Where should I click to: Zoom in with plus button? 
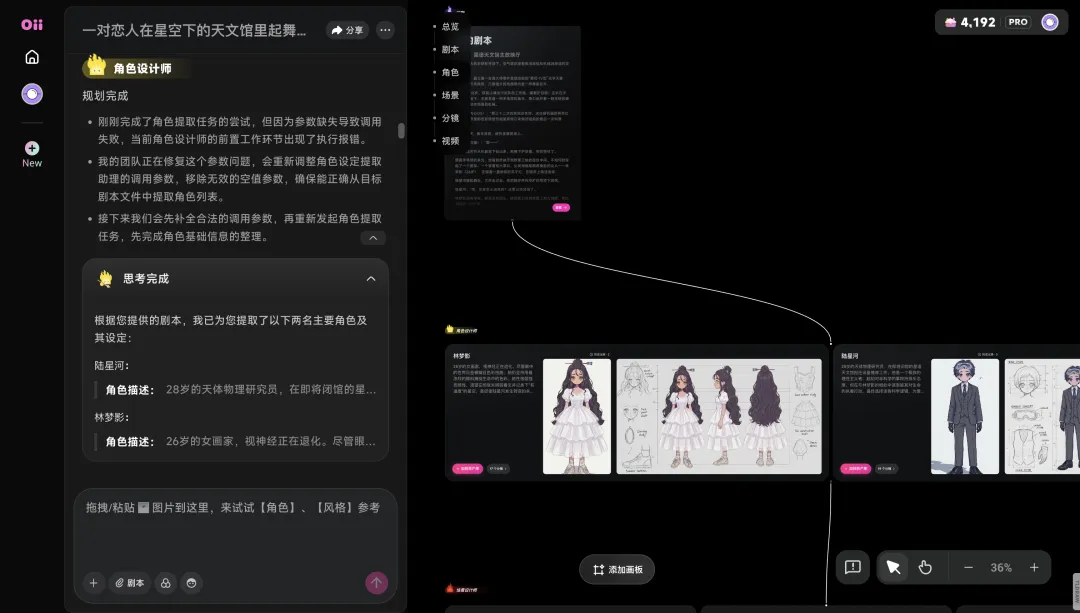pyautogui.click(x=1034, y=568)
